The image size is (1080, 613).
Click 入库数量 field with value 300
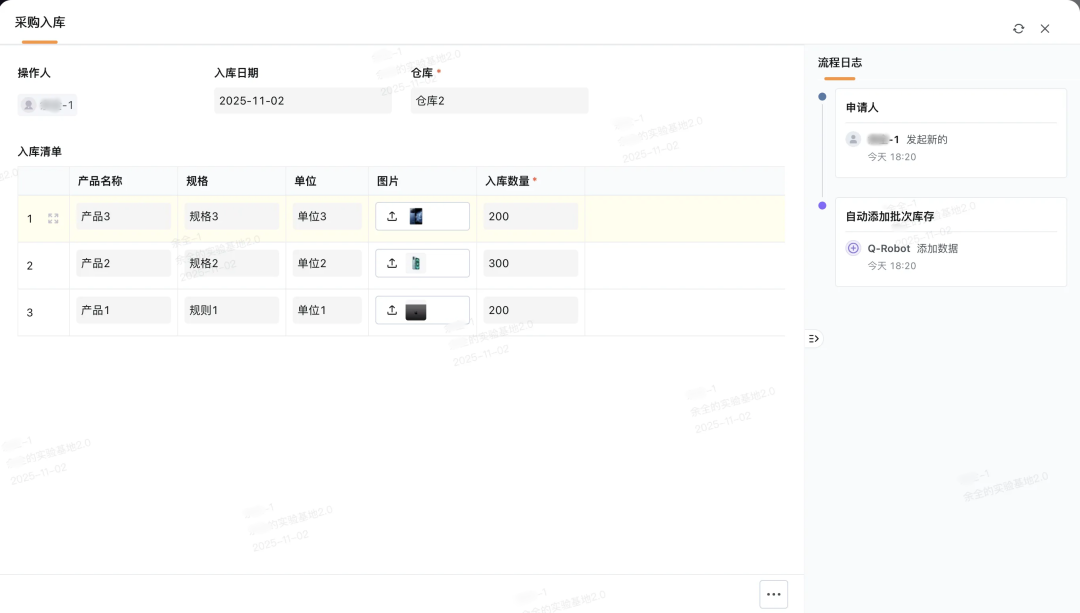tap(530, 264)
